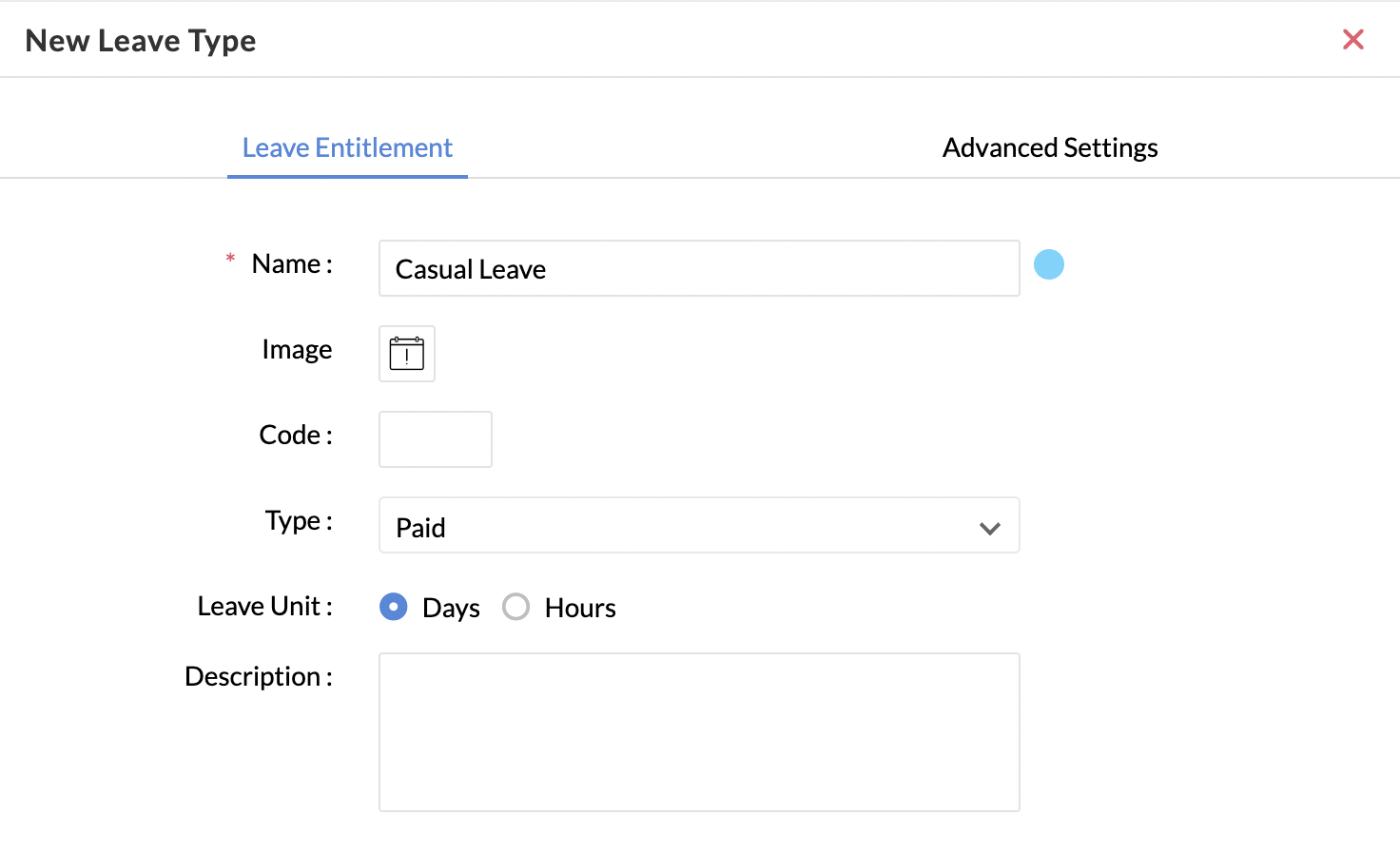Click the "Code :" field label

click(x=295, y=436)
